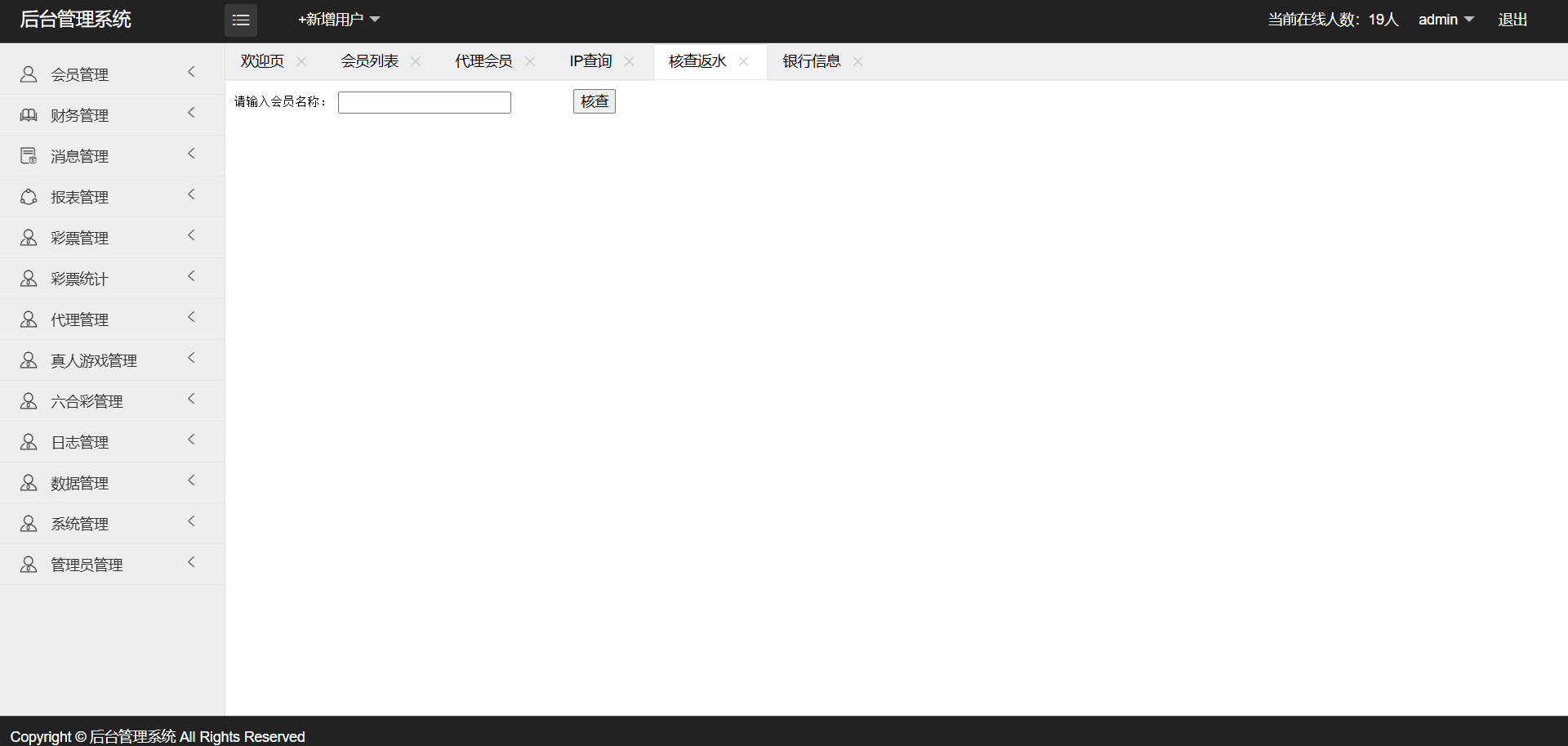Image resolution: width=1568 pixels, height=746 pixels.
Task: Focus the 会员名称 input field
Action: [x=425, y=102]
